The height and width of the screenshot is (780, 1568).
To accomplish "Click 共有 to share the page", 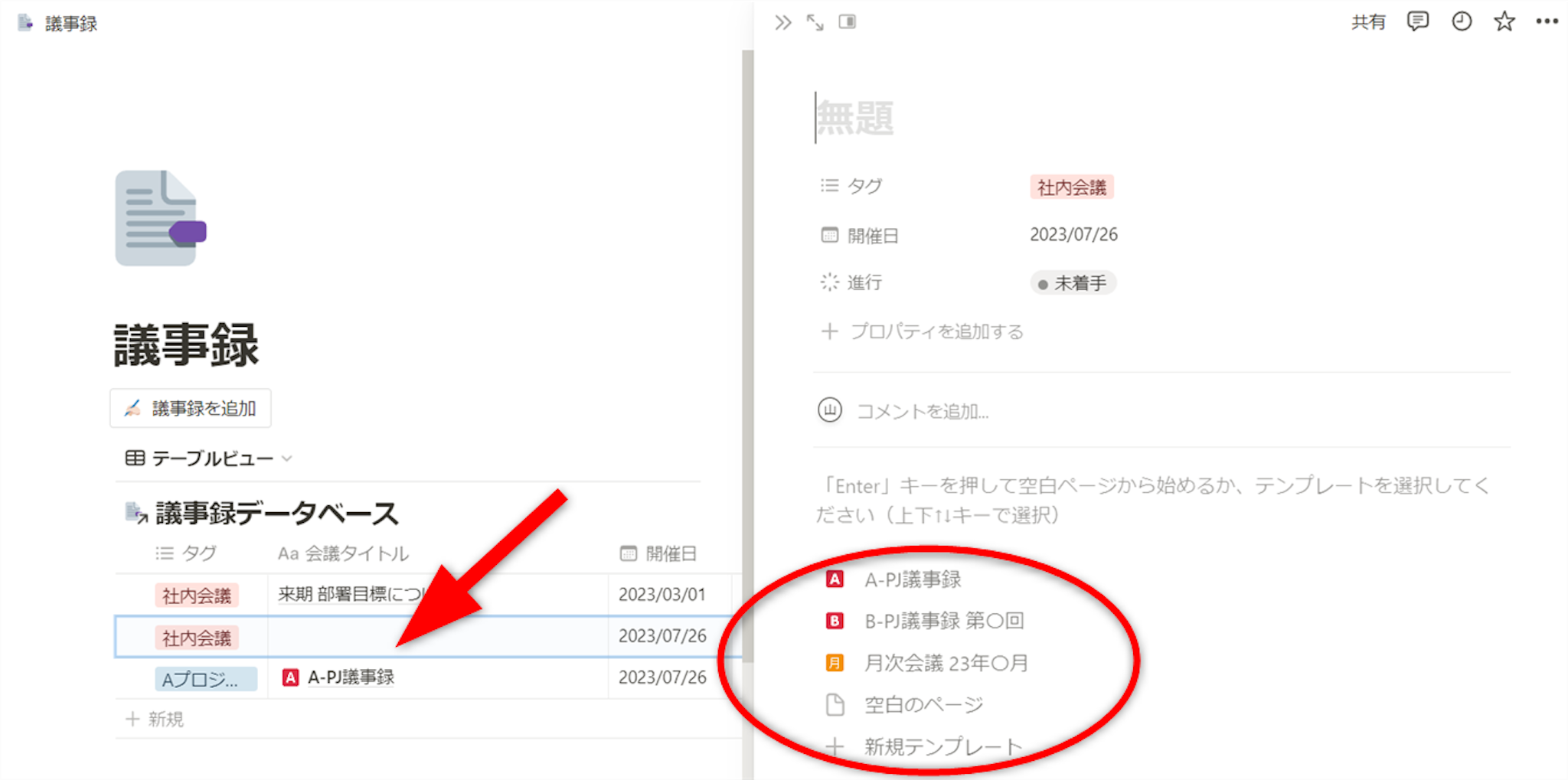I will tap(1367, 22).
